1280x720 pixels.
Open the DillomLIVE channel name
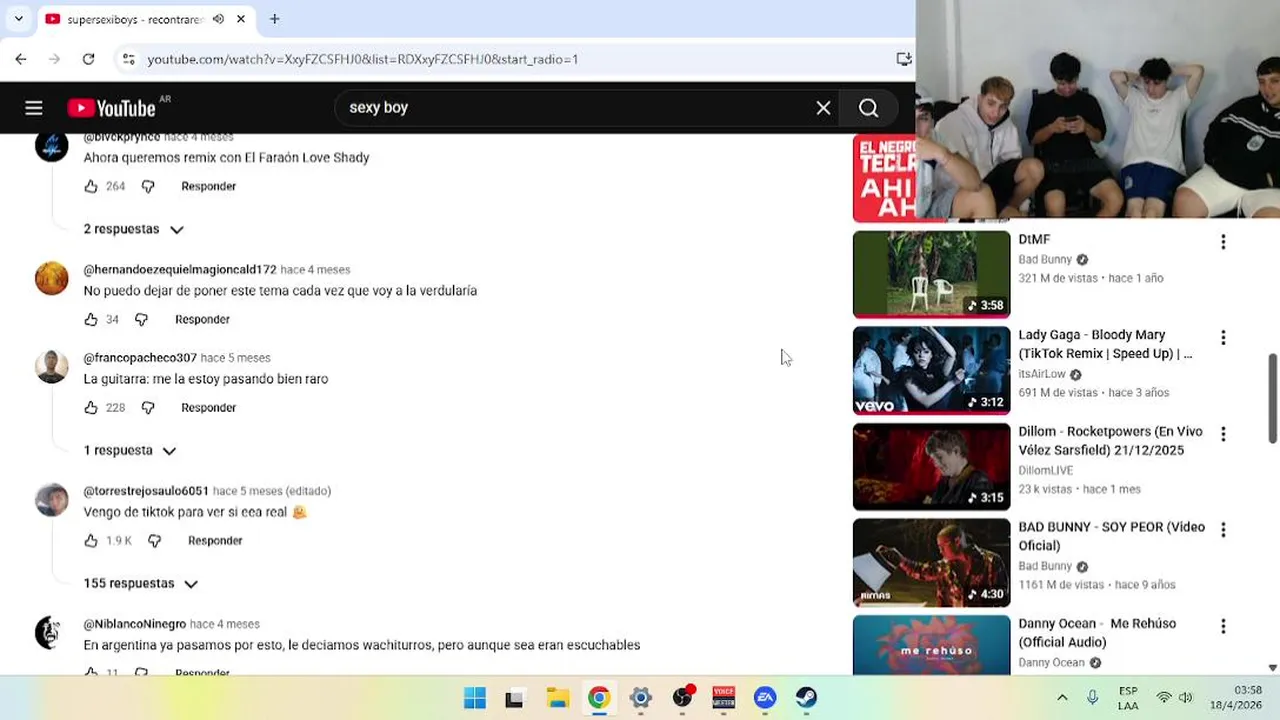(1046, 470)
